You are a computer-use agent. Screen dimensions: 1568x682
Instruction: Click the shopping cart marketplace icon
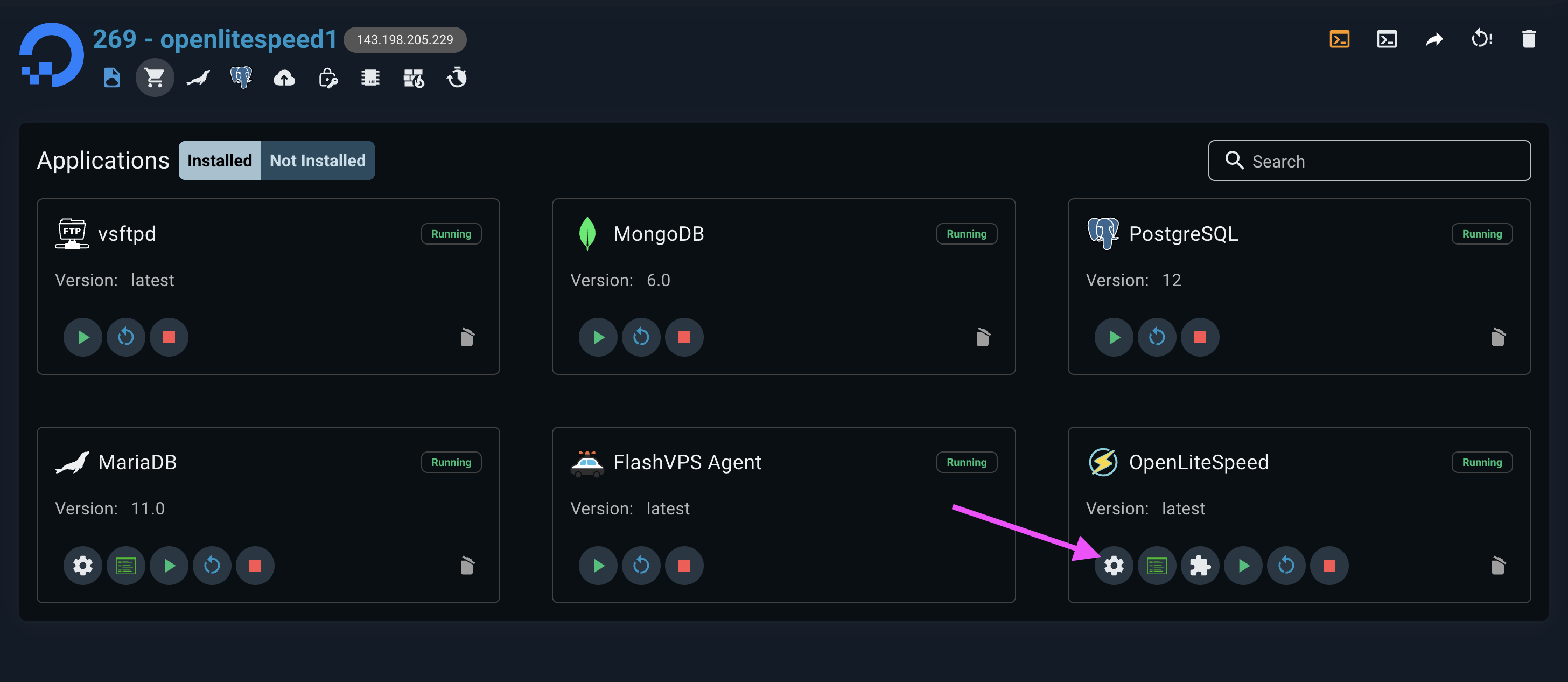[x=155, y=78]
